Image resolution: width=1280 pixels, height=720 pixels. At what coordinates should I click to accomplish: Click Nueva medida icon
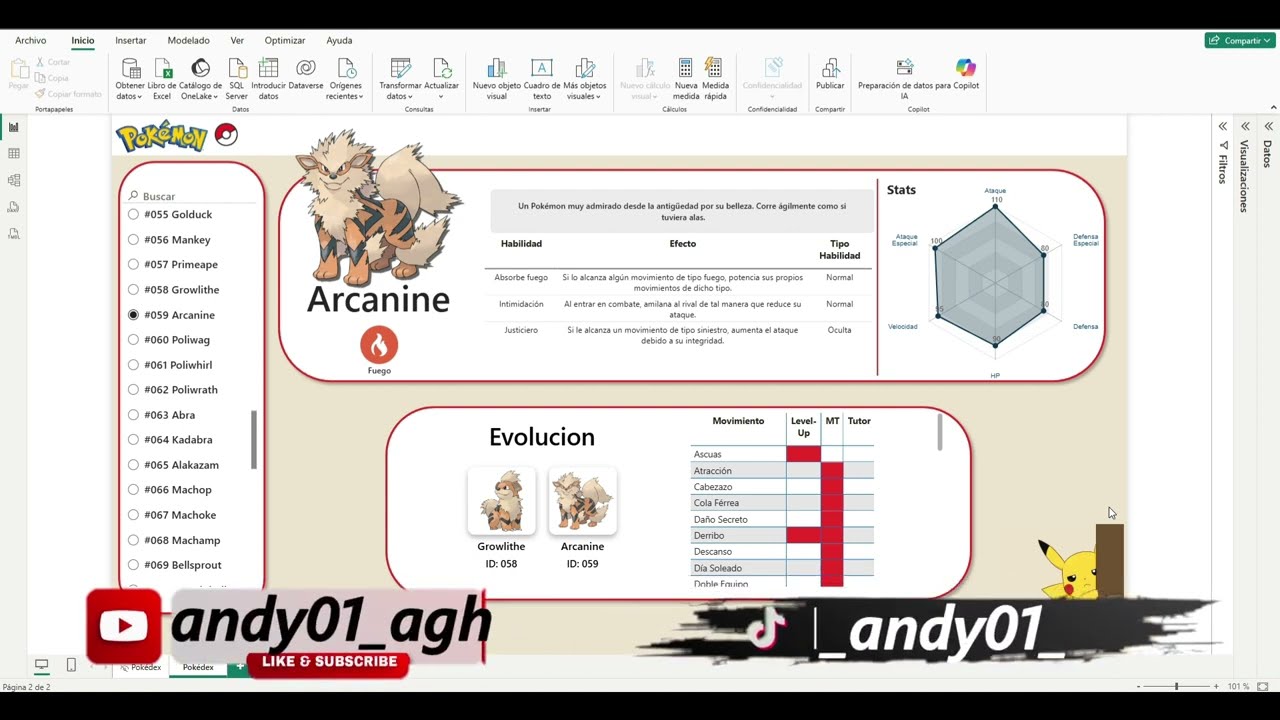tap(685, 68)
